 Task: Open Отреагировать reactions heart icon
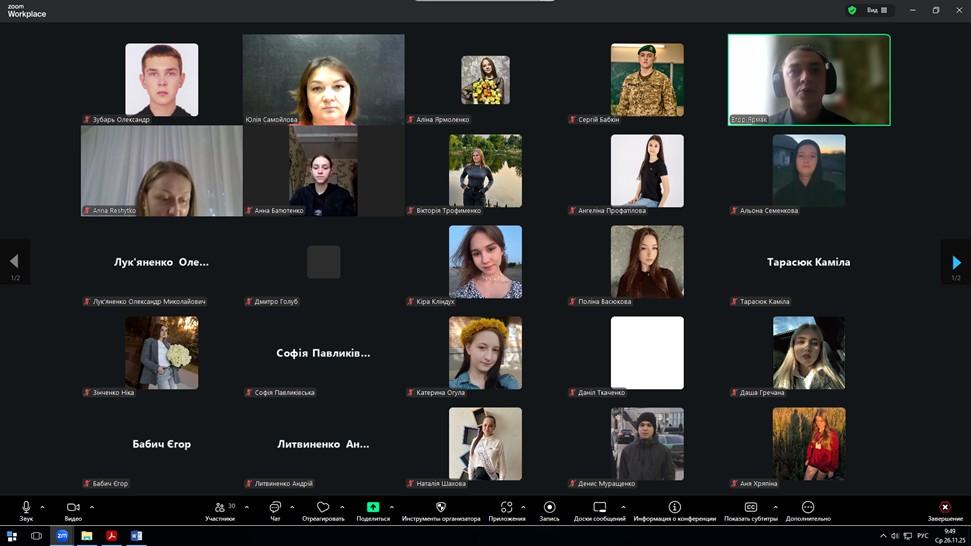point(323,507)
